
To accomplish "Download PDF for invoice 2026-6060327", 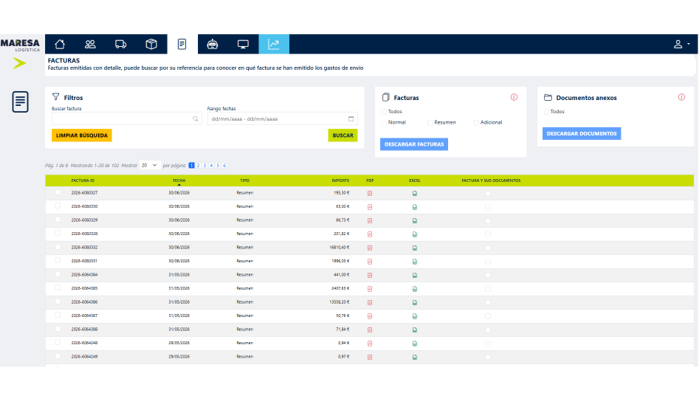I will pos(370,193).
